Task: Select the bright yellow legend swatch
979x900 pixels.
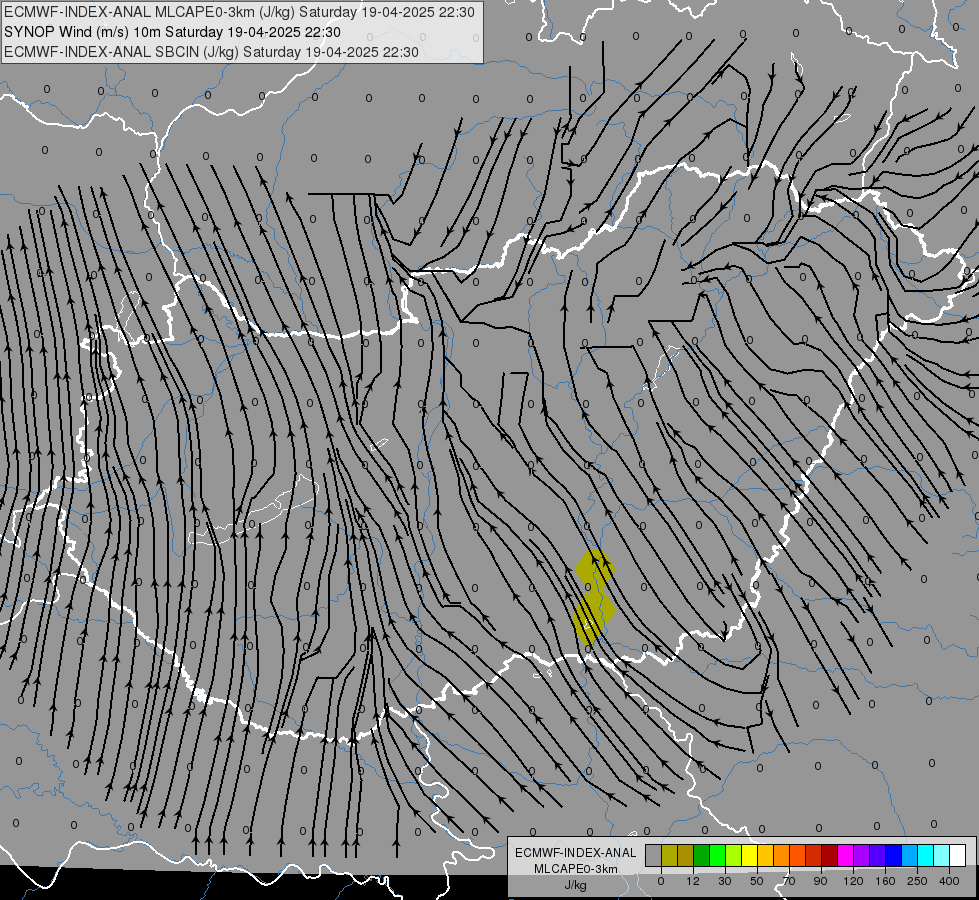Action: tap(750, 855)
